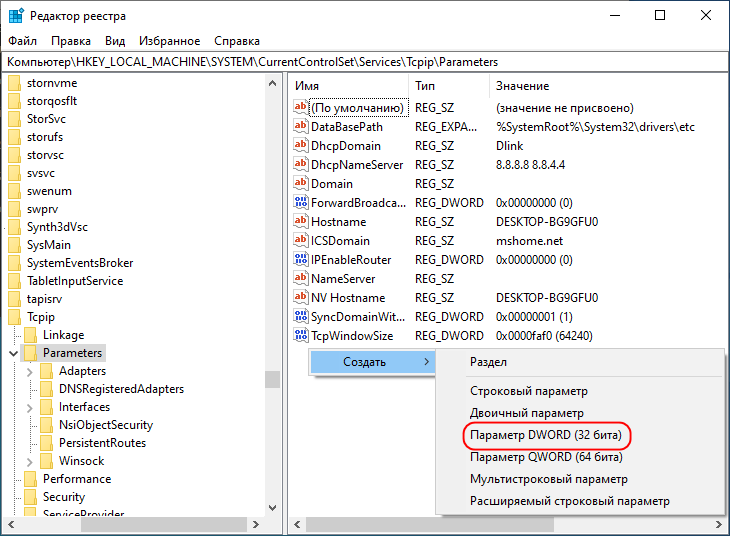Choose Параметр DWORD (32 бита) from submenu
This screenshot has height=536, width=730.
[x=546, y=435]
